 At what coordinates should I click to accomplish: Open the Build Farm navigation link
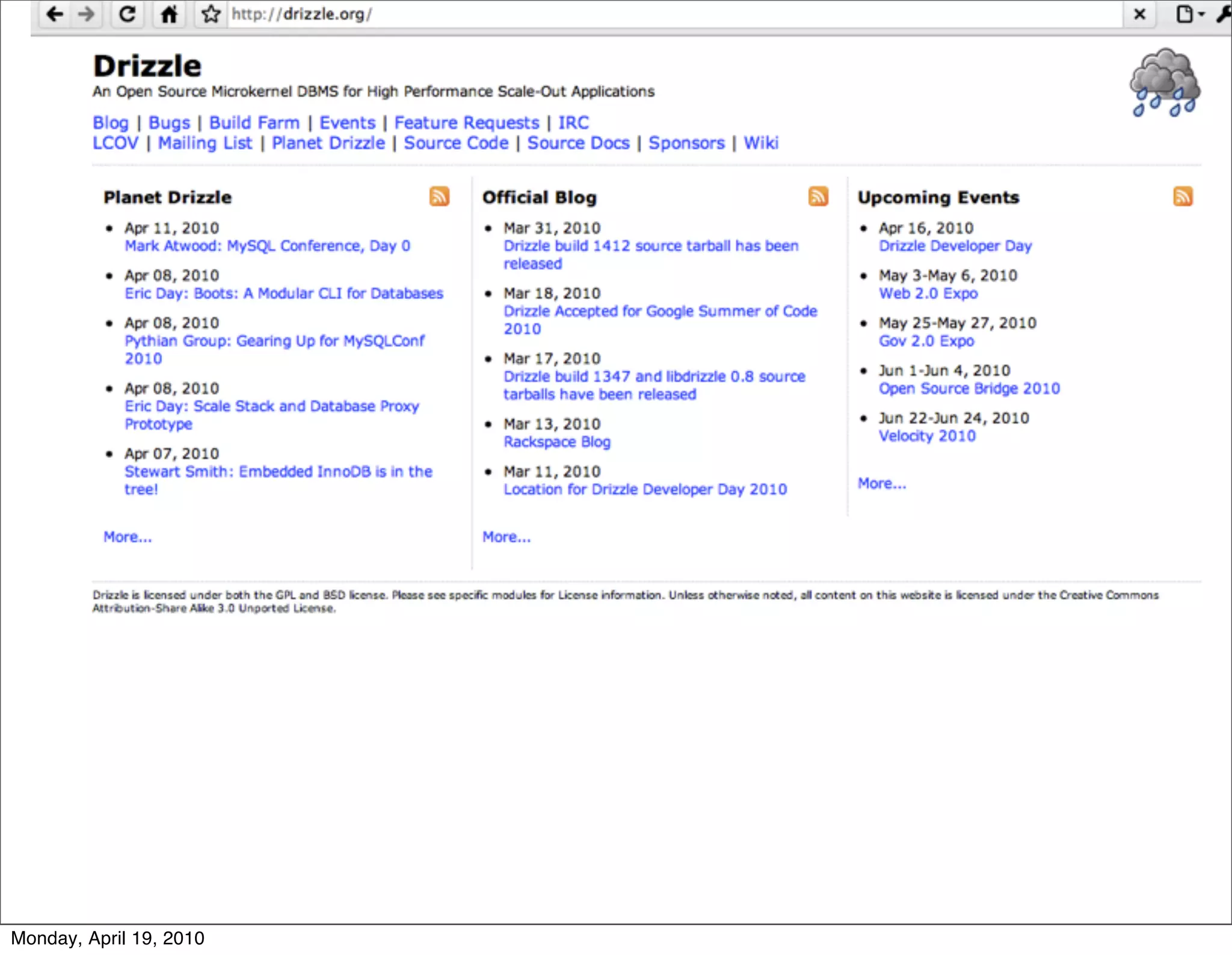click(x=254, y=123)
